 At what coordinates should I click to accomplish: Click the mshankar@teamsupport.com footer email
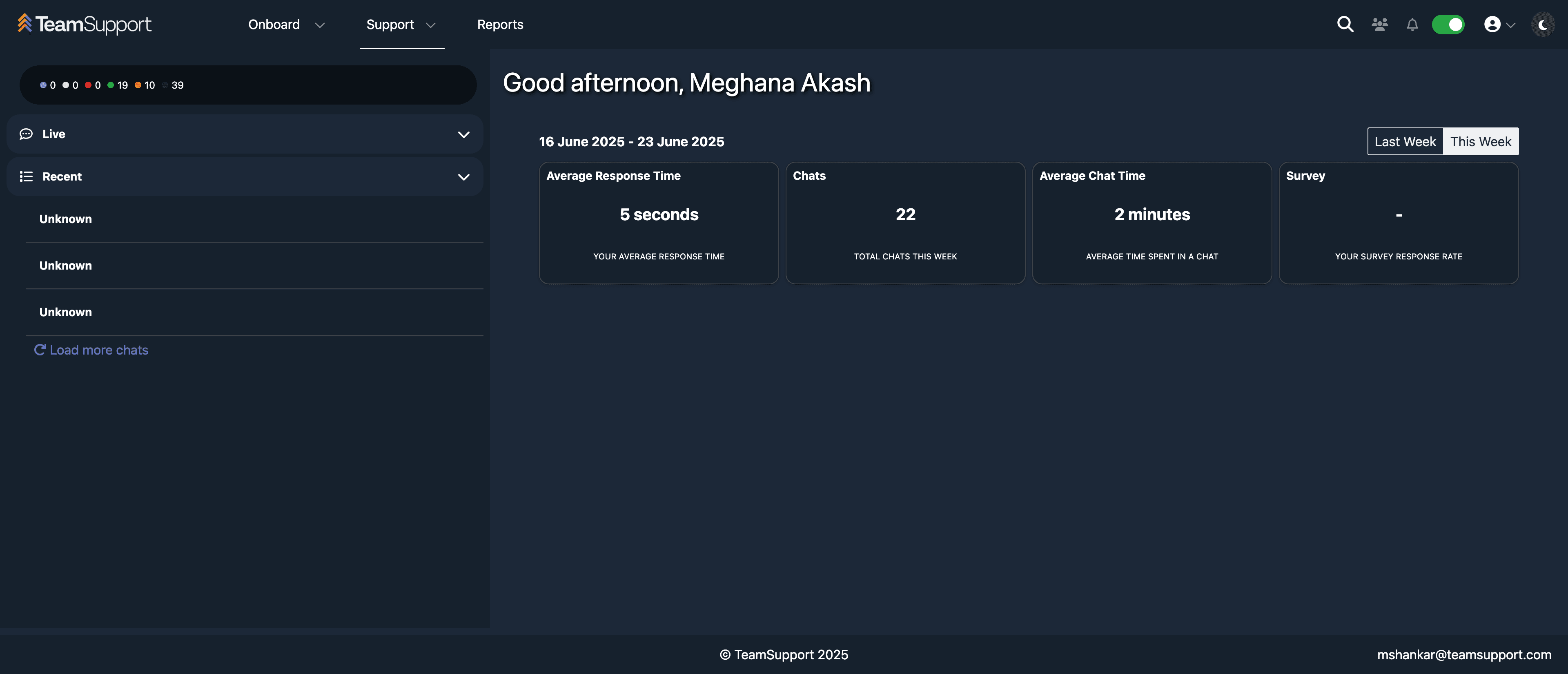click(x=1464, y=654)
